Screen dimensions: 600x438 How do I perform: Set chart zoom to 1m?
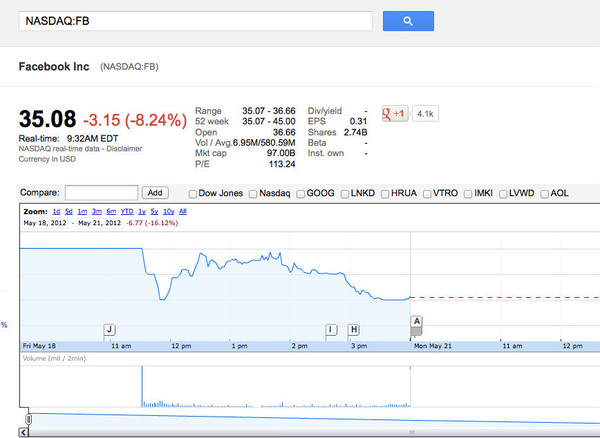click(x=82, y=212)
